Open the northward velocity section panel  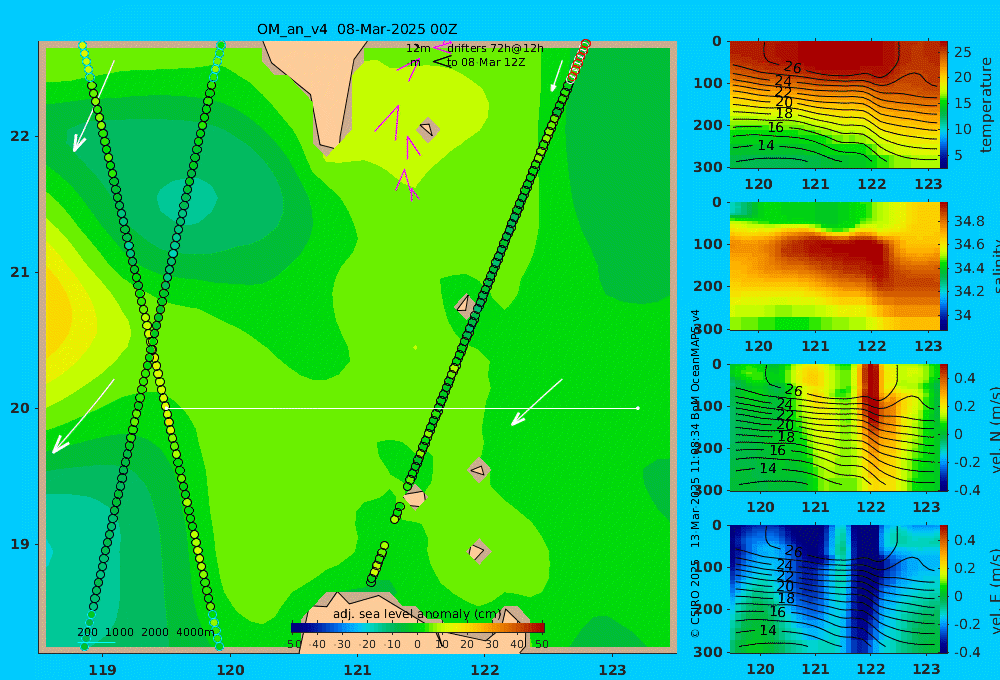click(834, 427)
